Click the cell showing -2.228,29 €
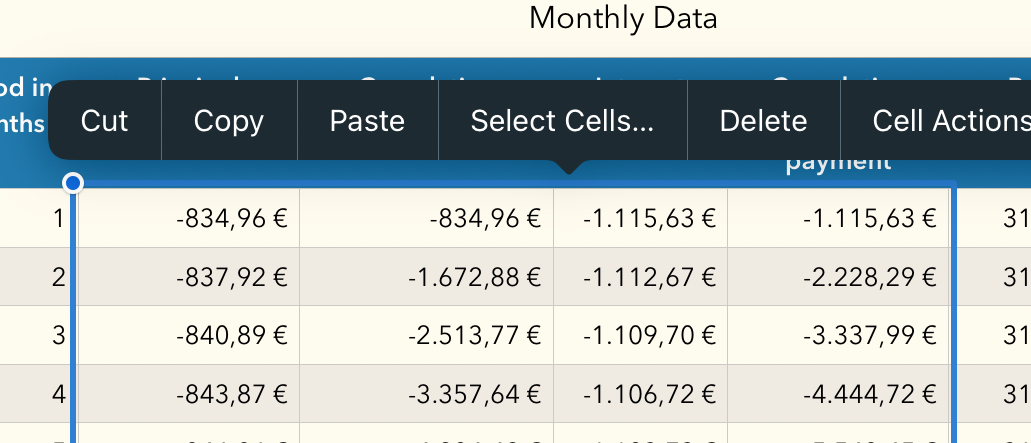1031x443 pixels. pyautogui.click(x=839, y=277)
